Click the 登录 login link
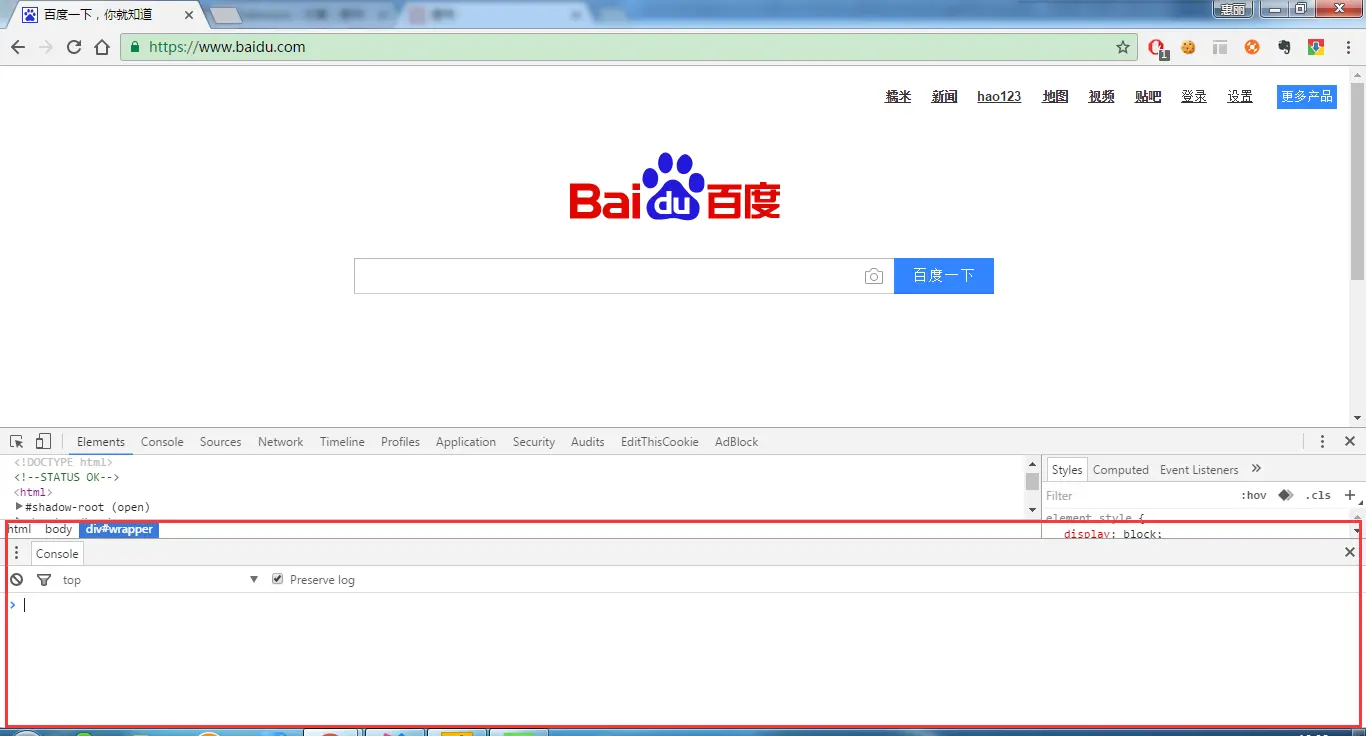This screenshot has height=736, width=1366. [1194, 96]
